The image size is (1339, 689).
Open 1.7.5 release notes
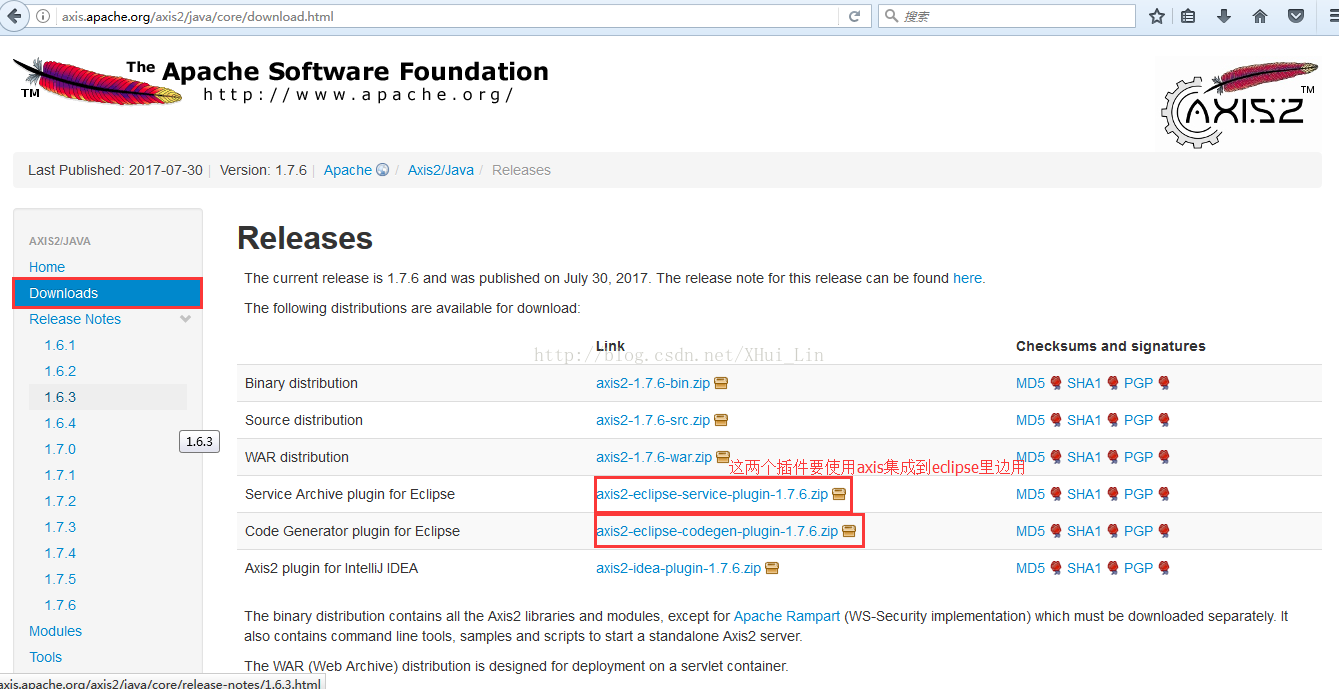coord(60,579)
